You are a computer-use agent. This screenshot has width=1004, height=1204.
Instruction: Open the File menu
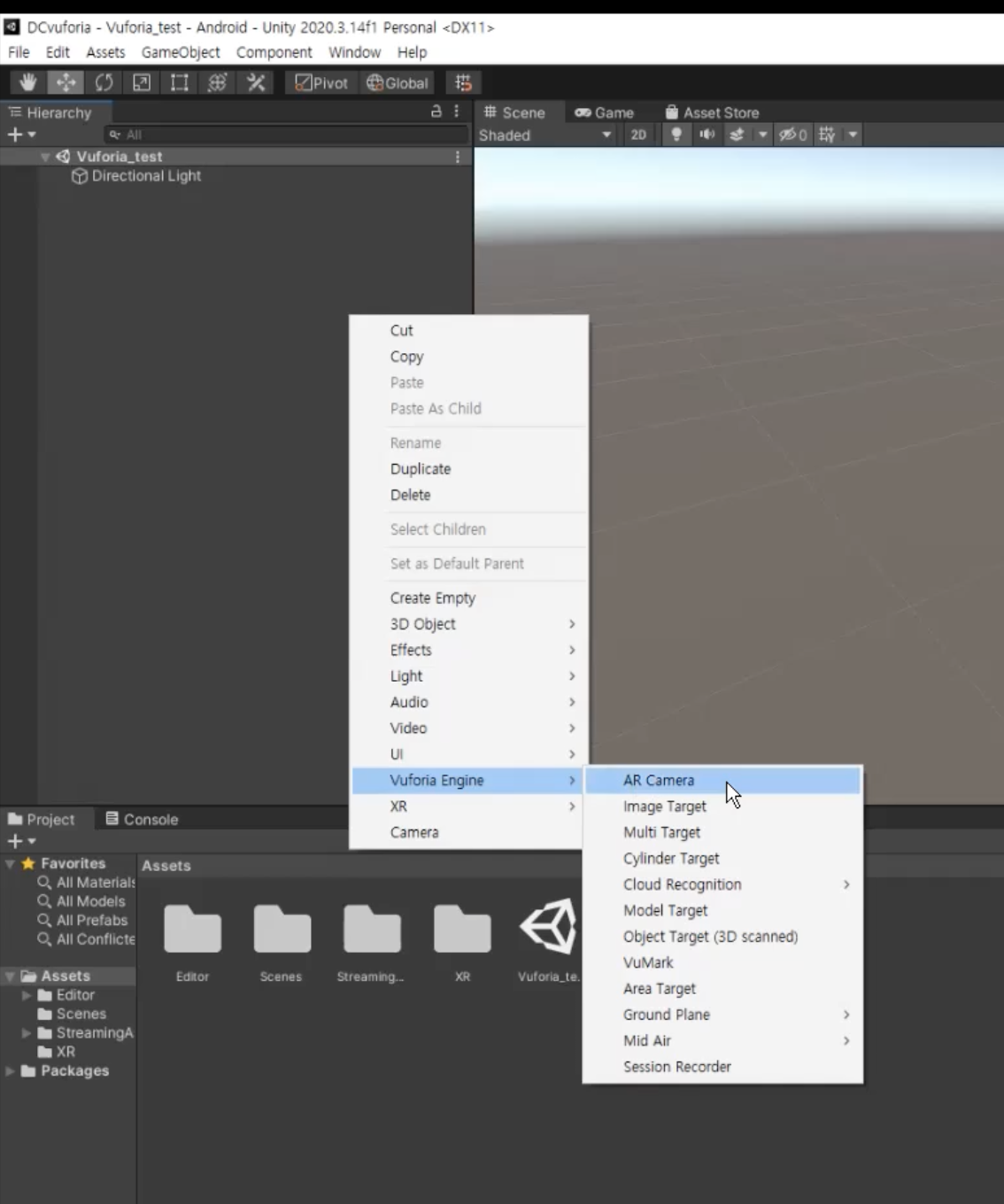point(19,52)
